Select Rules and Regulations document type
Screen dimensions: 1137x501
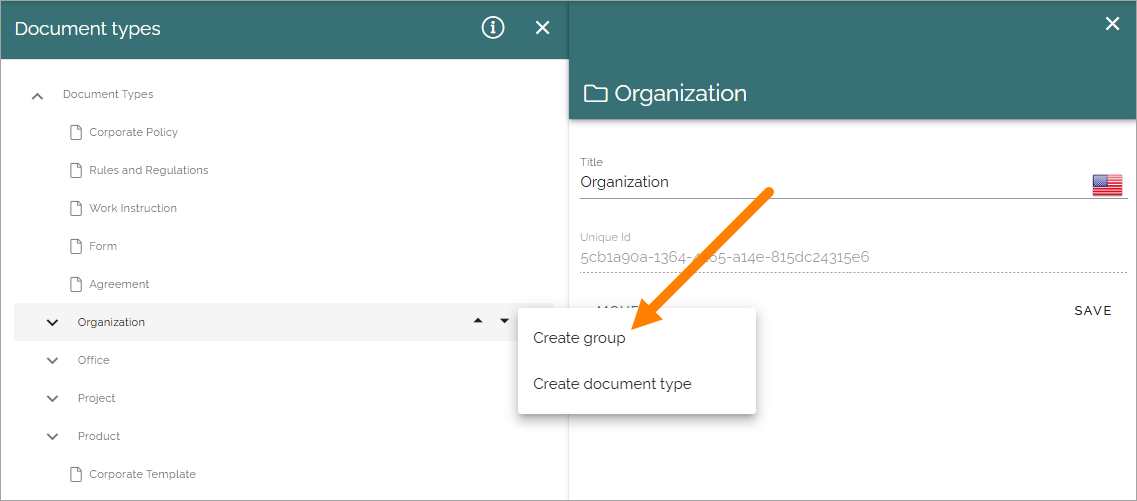tap(149, 170)
